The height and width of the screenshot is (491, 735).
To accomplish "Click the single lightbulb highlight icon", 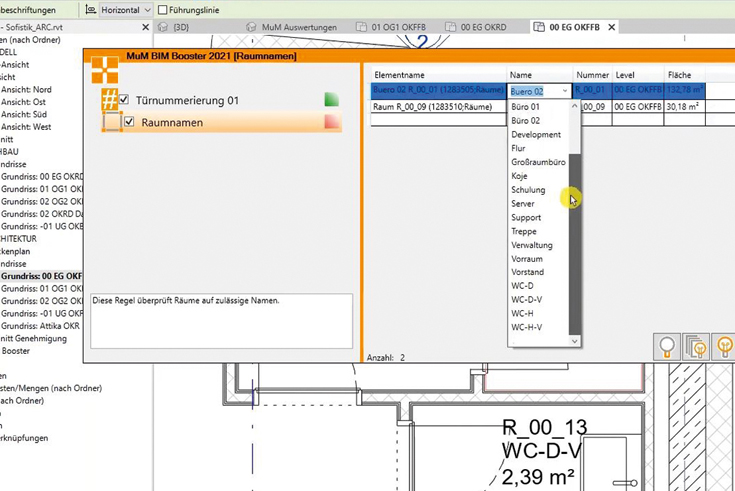I will (667, 347).
